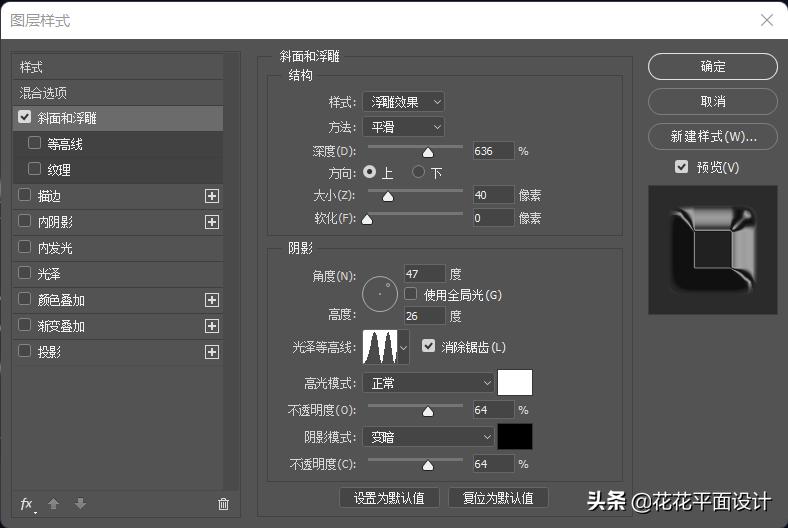Open the 高光模式 正常 dropdown
This screenshot has width=788, height=528.
429,383
